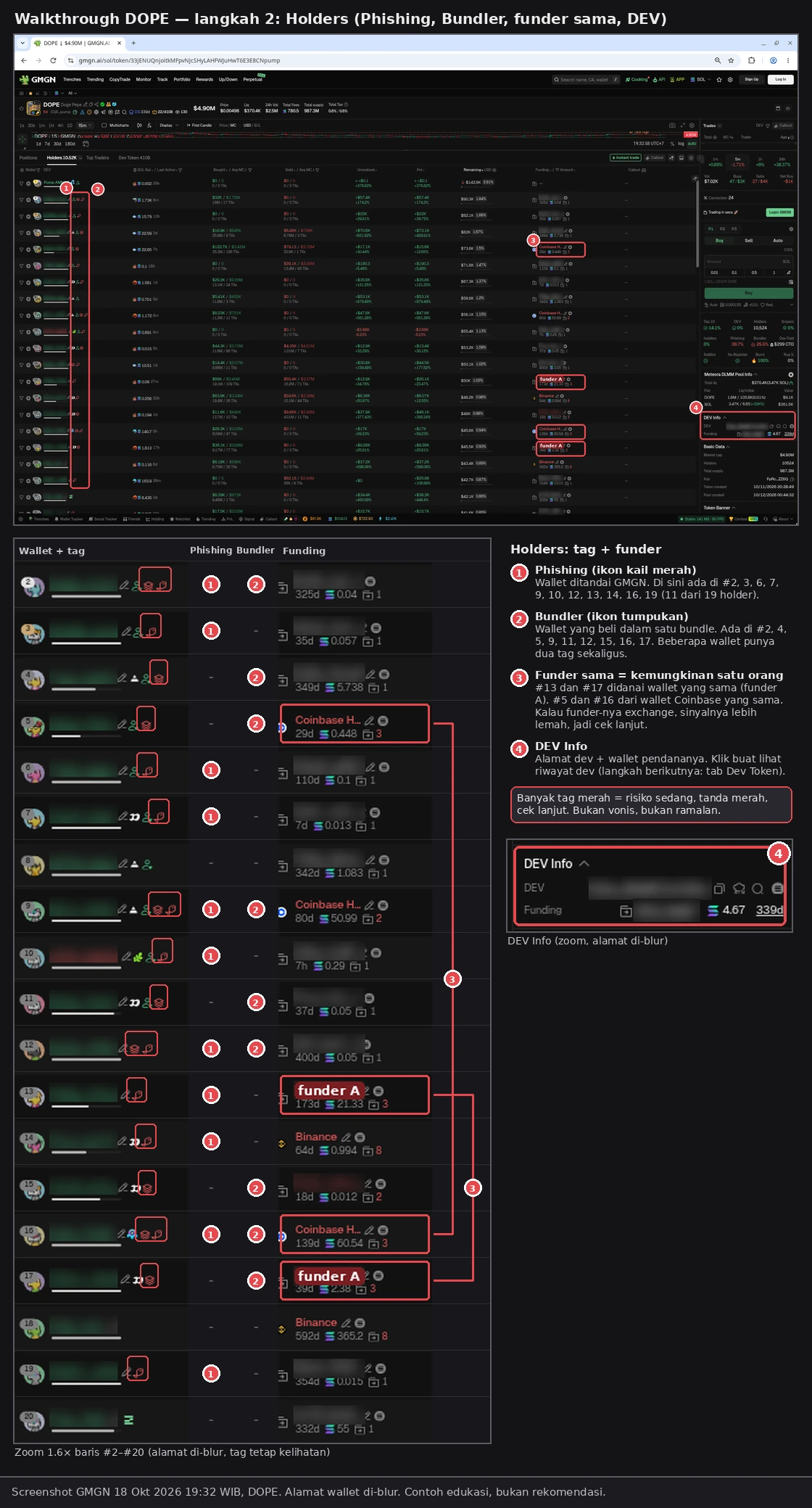Viewport: 812px width, 1508px height.
Task: Open the Chrome profile icon
Action: tap(774, 60)
